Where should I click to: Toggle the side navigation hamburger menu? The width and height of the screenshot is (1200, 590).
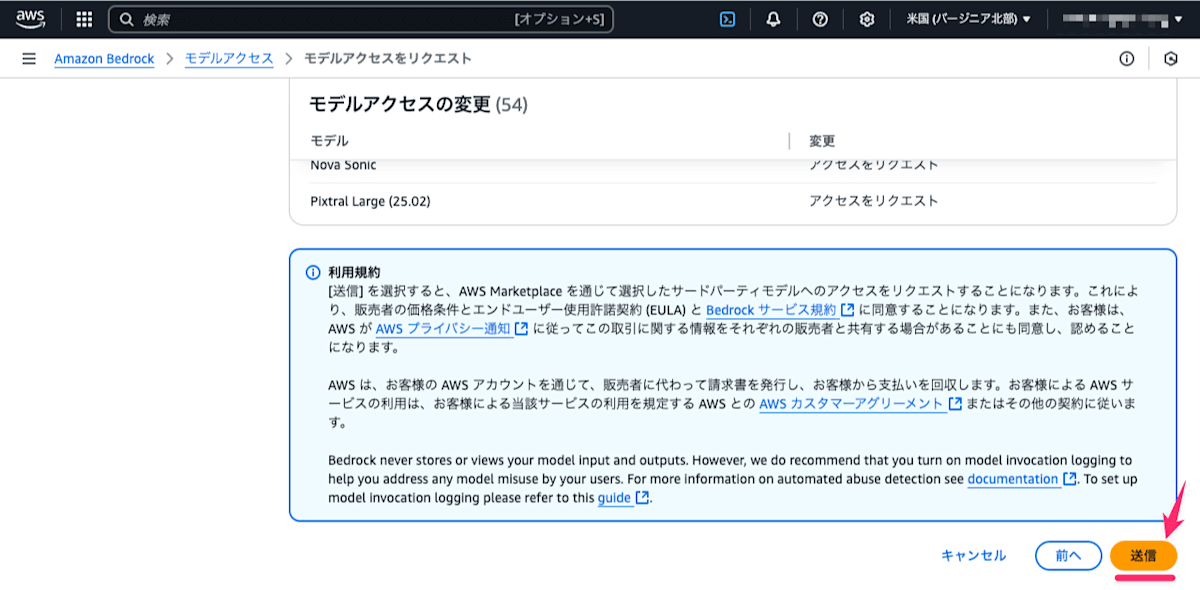[29, 59]
